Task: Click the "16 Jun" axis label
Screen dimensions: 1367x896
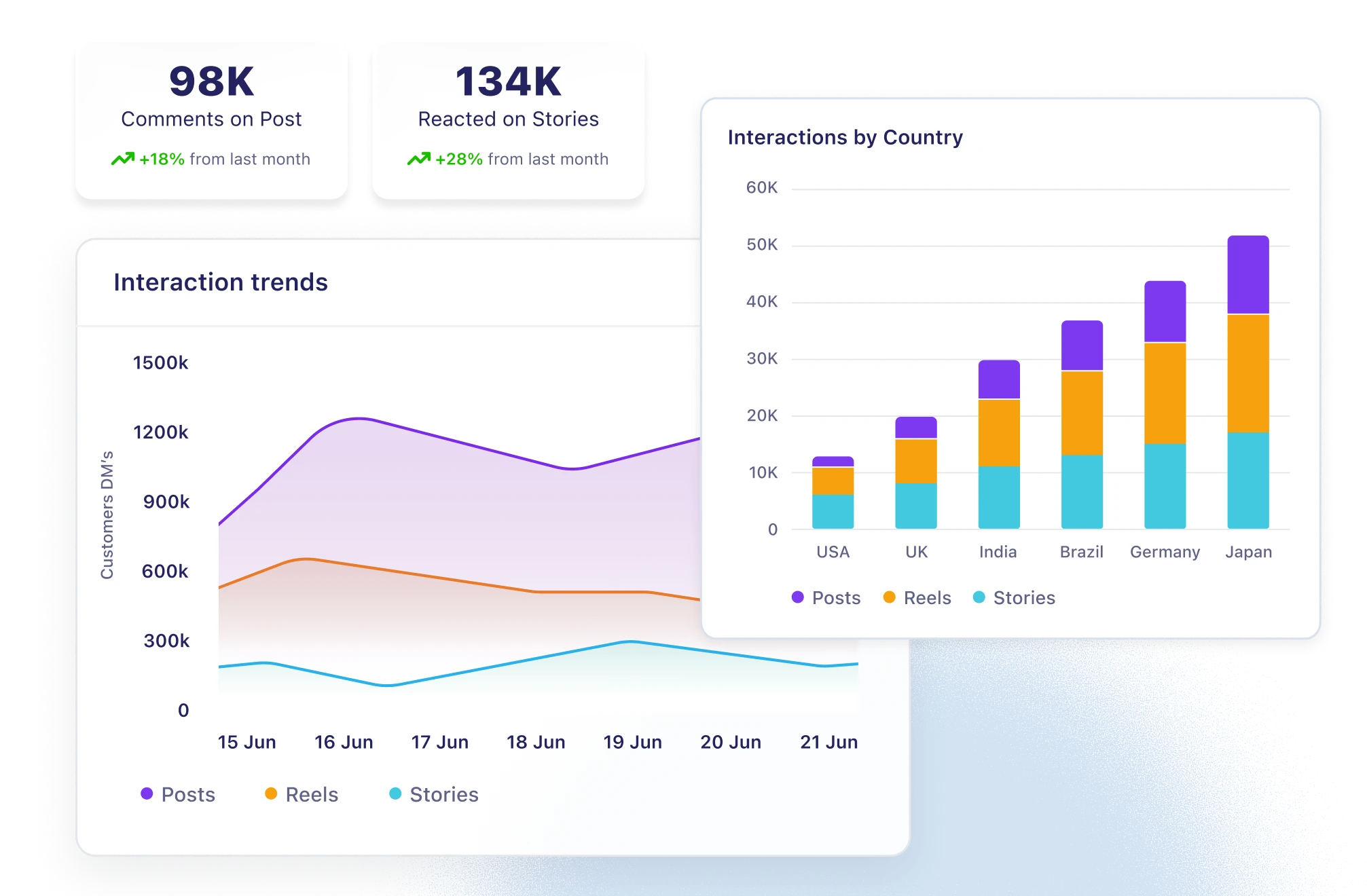Action: click(344, 742)
